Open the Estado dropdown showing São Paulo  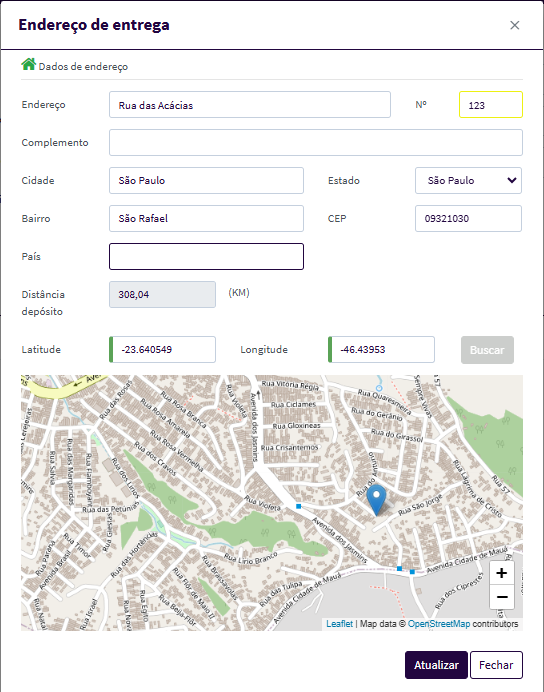[468, 181]
